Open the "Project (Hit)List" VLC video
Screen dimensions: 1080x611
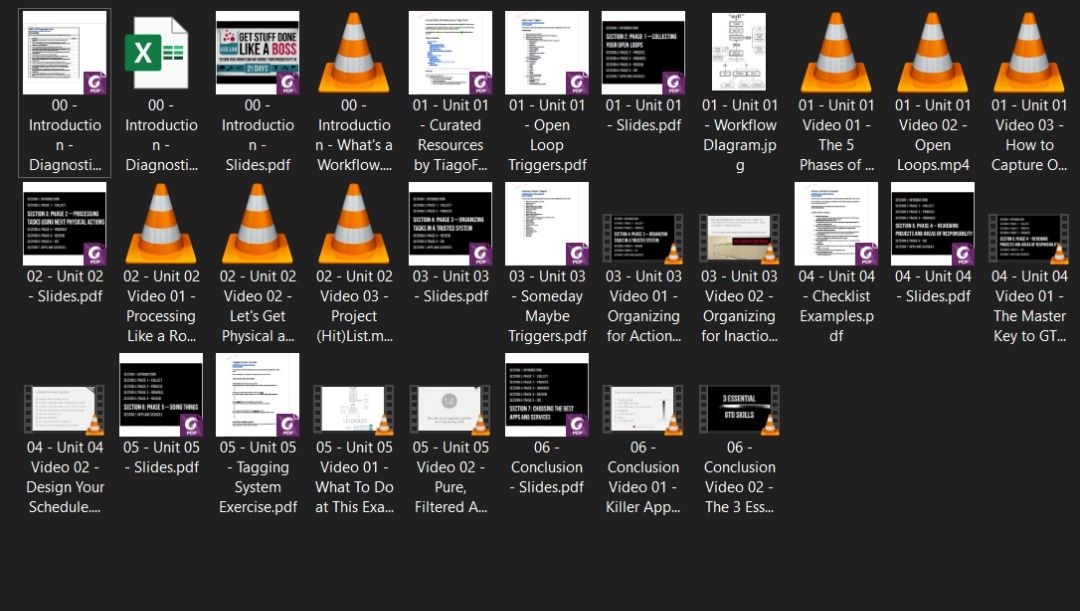tap(353, 222)
